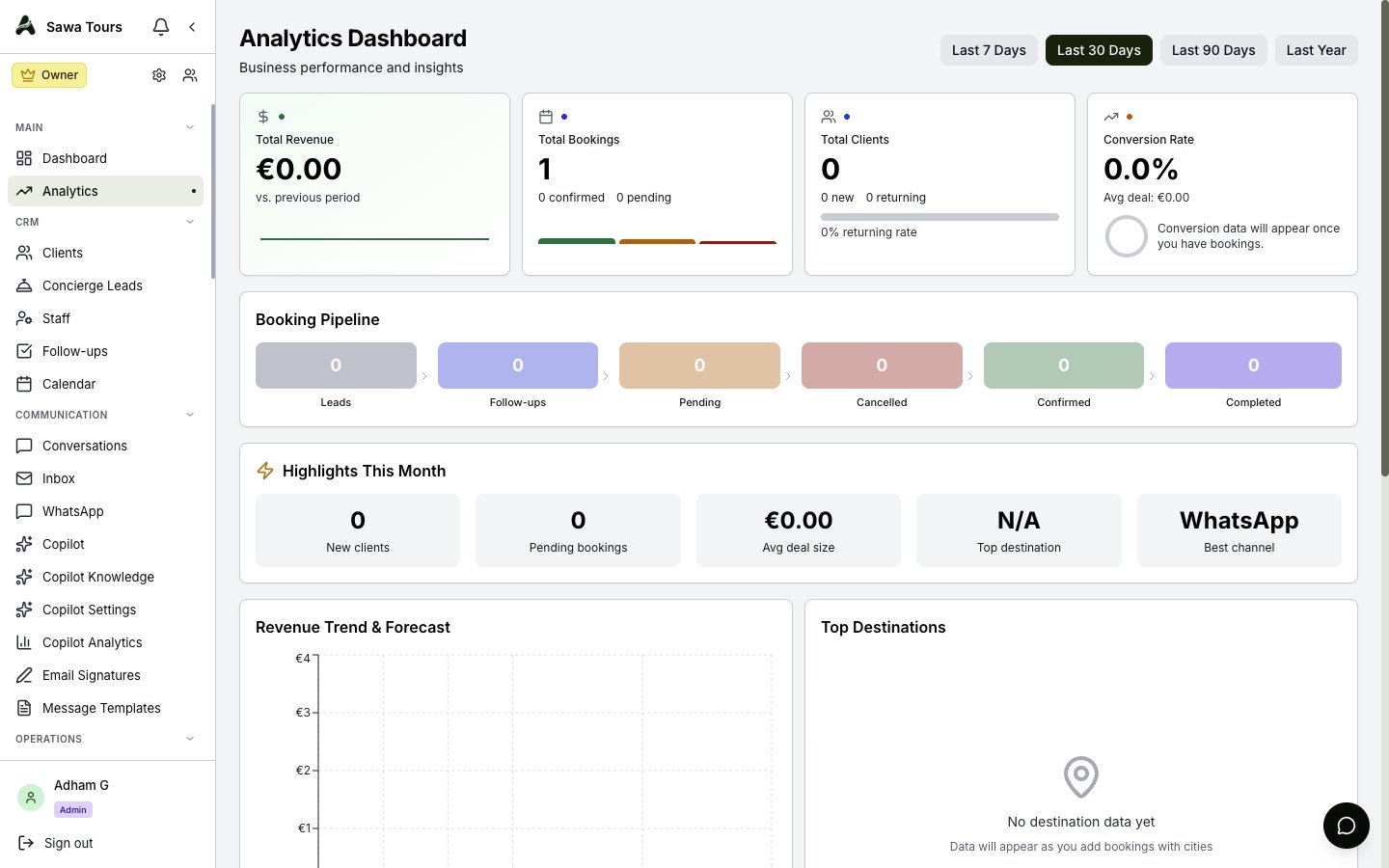Collapse the OPERATIONS section
This screenshot has height=868, width=1389.
tap(190, 739)
